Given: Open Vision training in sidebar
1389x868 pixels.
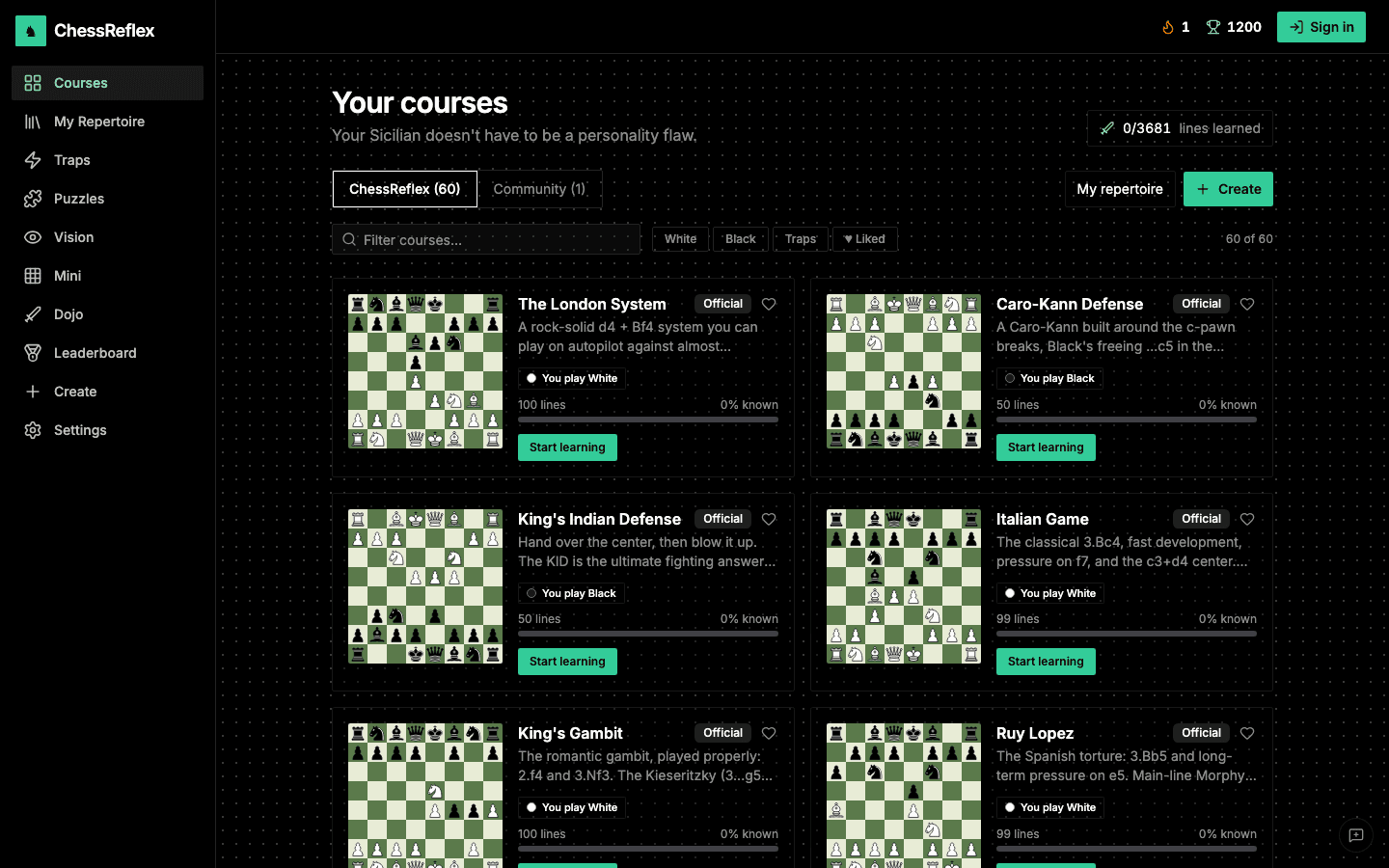Looking at the screenshot, I should [107, 237].
